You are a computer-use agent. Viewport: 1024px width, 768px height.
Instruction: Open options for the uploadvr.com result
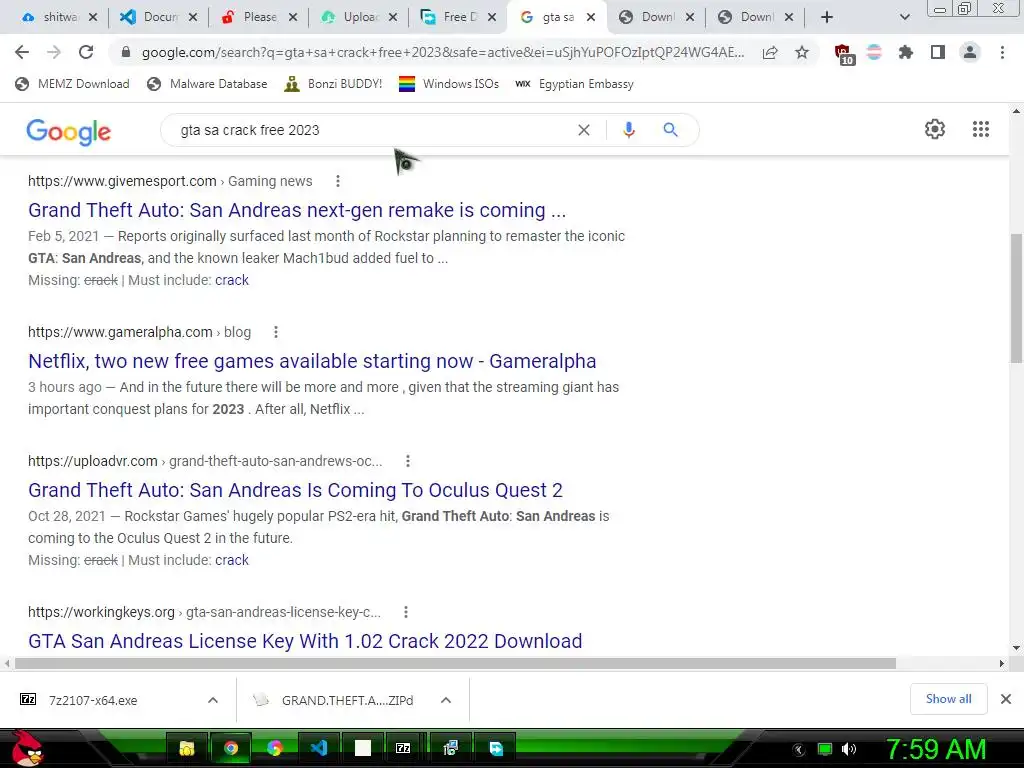point(408,461)
